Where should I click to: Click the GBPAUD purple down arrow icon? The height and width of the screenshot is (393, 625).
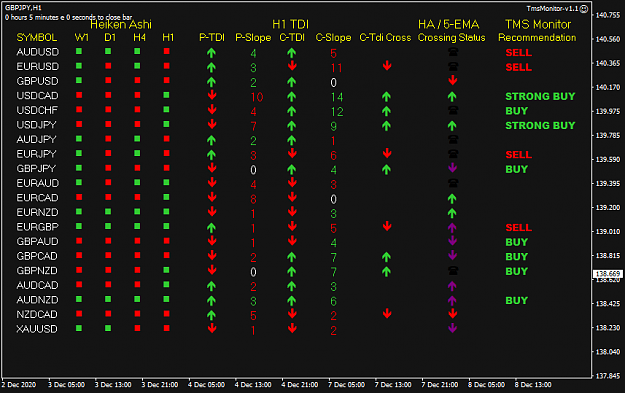pyautogui.click(x=452, y=241)
